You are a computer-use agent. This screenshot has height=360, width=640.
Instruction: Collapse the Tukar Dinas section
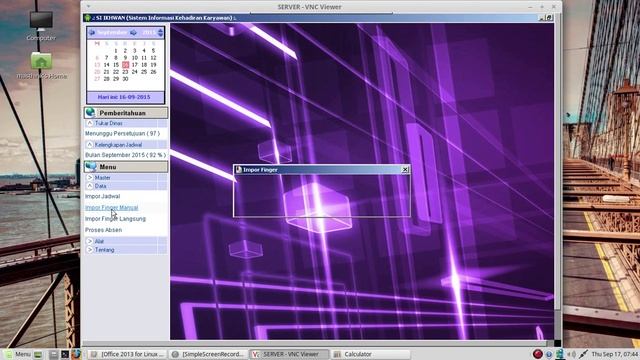click(x=90, y=123)
